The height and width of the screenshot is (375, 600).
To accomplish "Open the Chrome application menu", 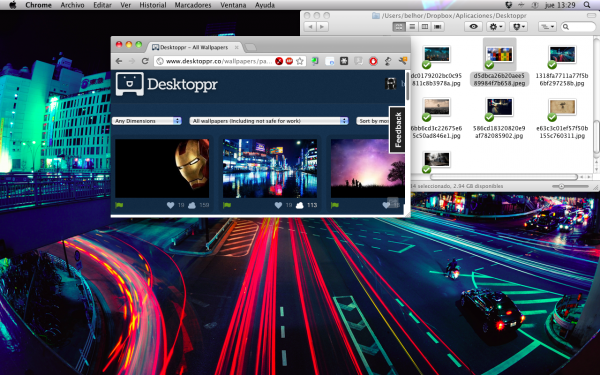I will [38, 5].
